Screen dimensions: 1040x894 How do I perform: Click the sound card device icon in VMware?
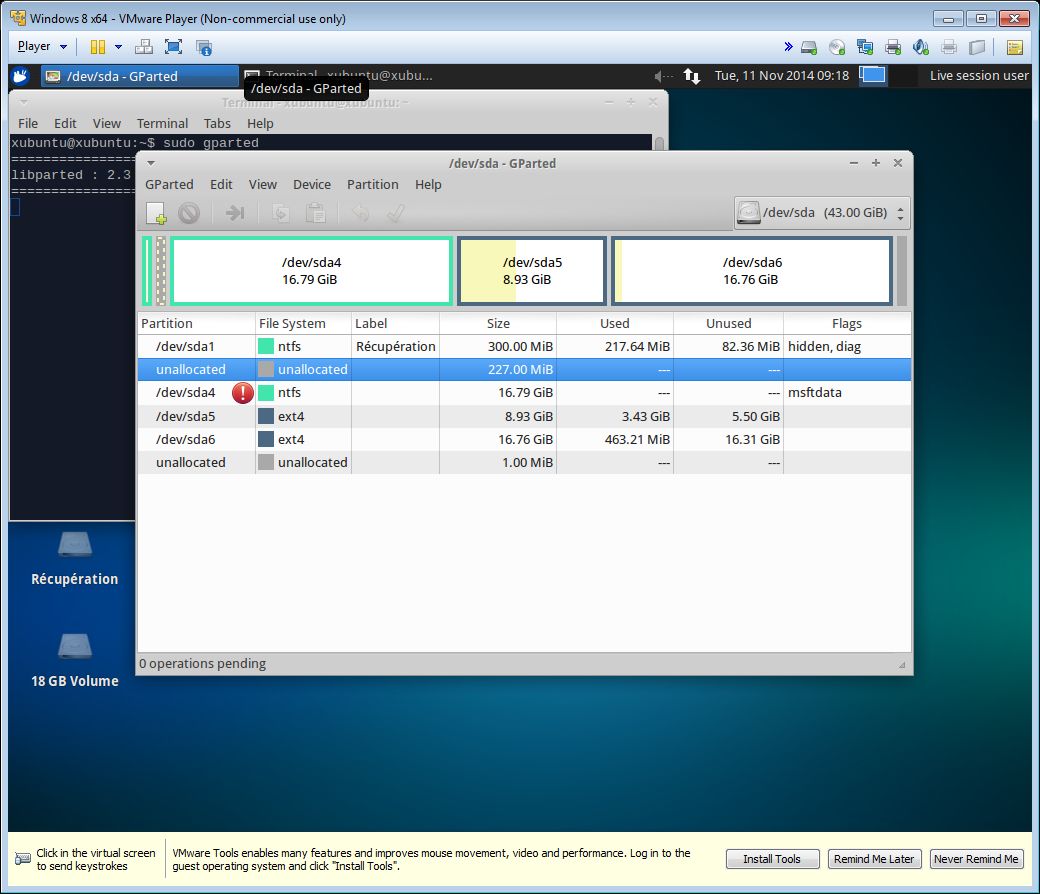[921, 47]
